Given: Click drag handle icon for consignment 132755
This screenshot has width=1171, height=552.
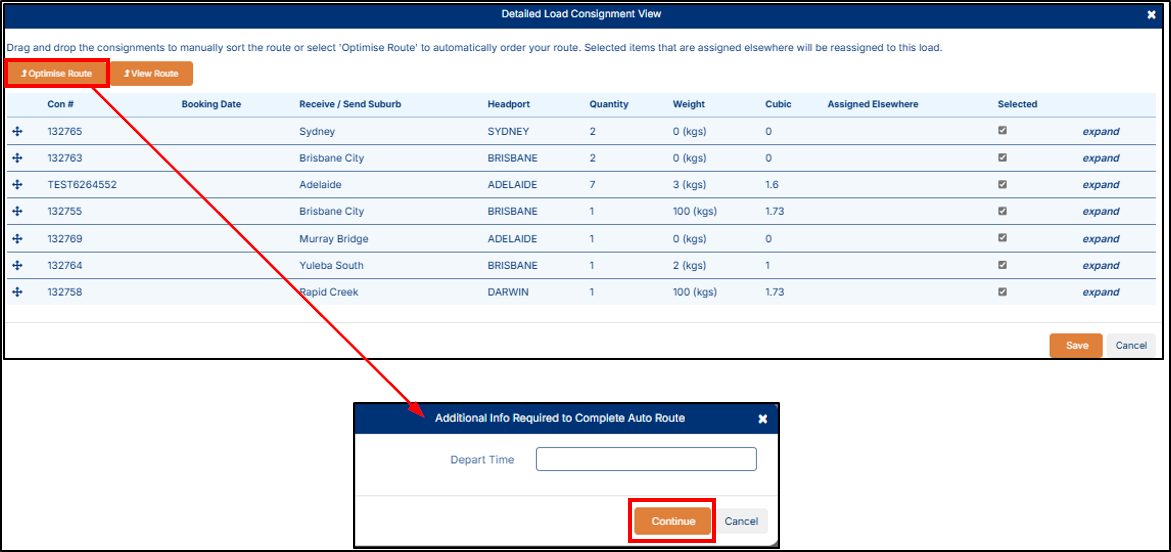Looking at the screenshot, I should pos(17,212).
